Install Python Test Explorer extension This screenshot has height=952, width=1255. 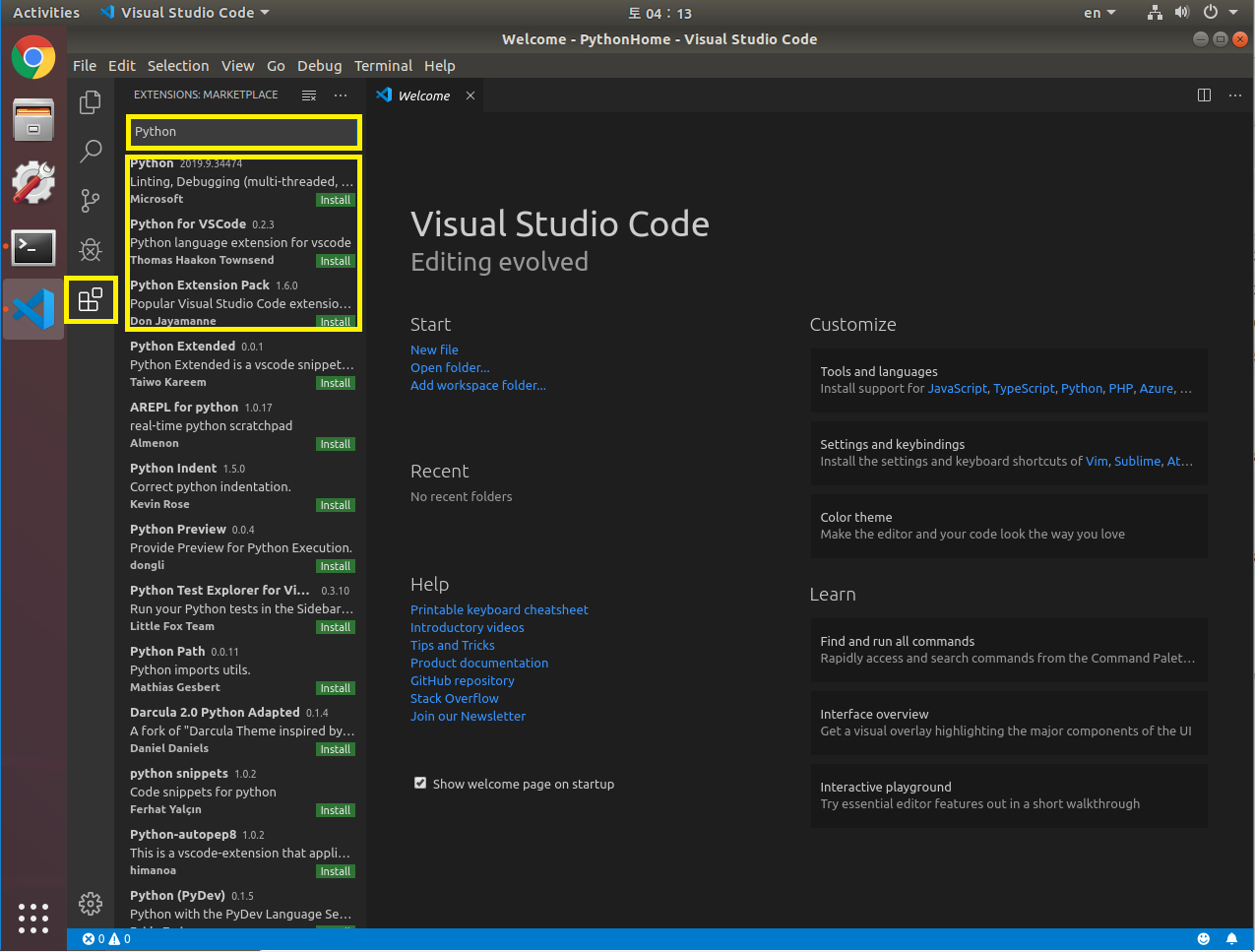point(336,627)
